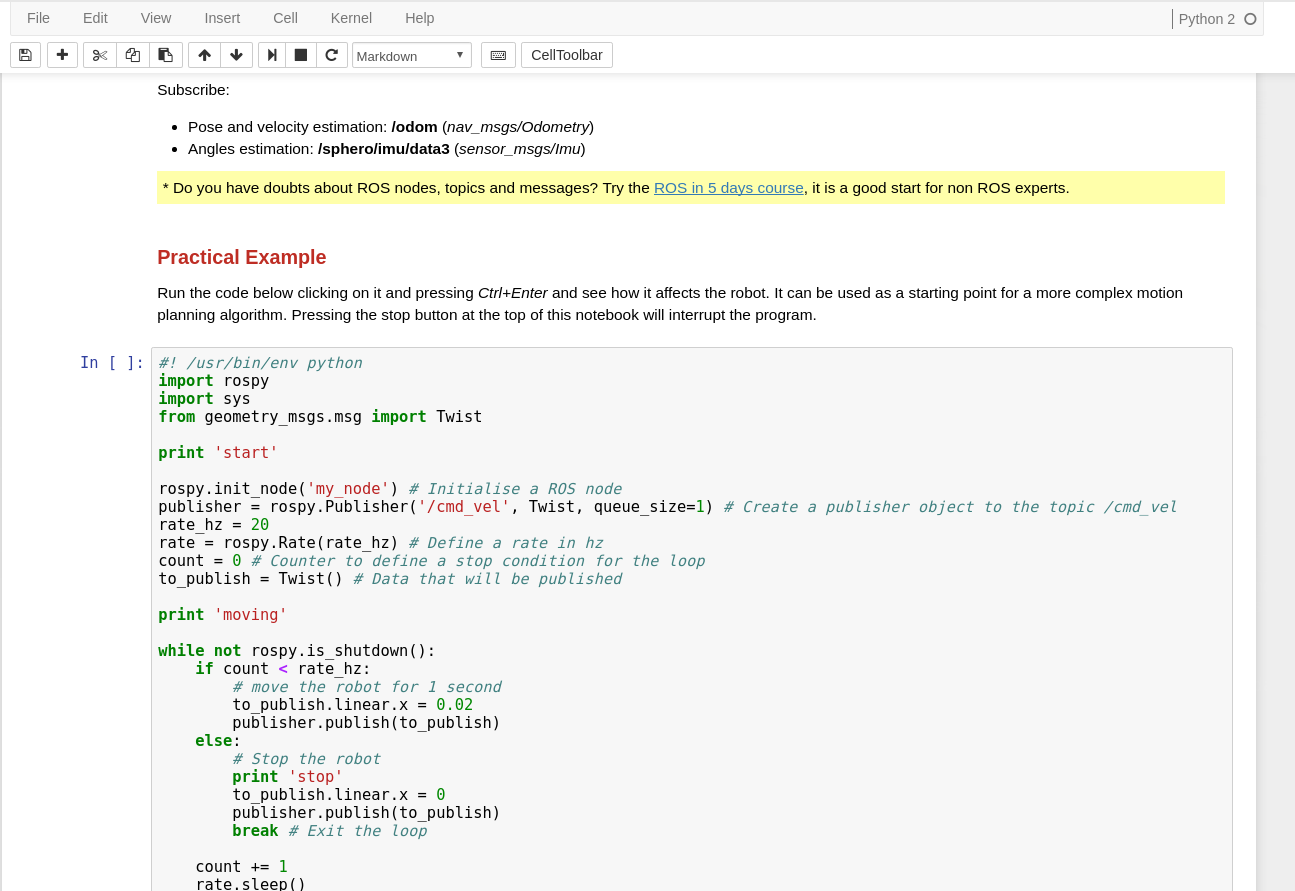This screenshot has height=891, width=1295.
Task: Click the sensor_msgs/Imu message type text
Action: pos(520,149)
